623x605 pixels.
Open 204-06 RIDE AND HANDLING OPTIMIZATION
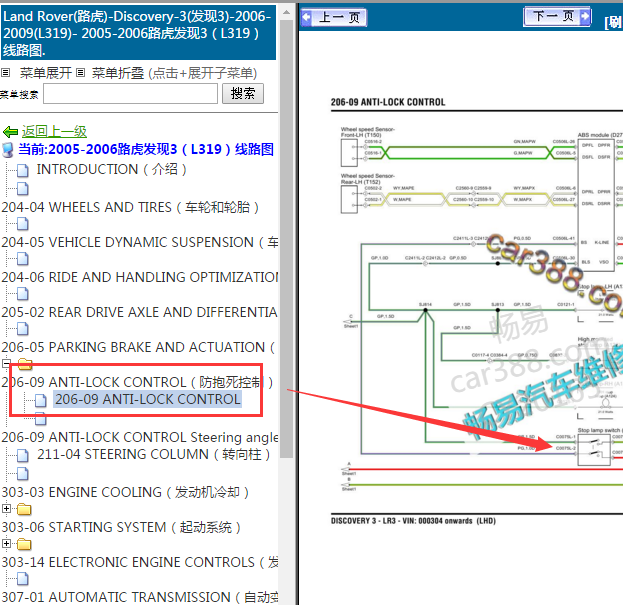pos(139,277)
